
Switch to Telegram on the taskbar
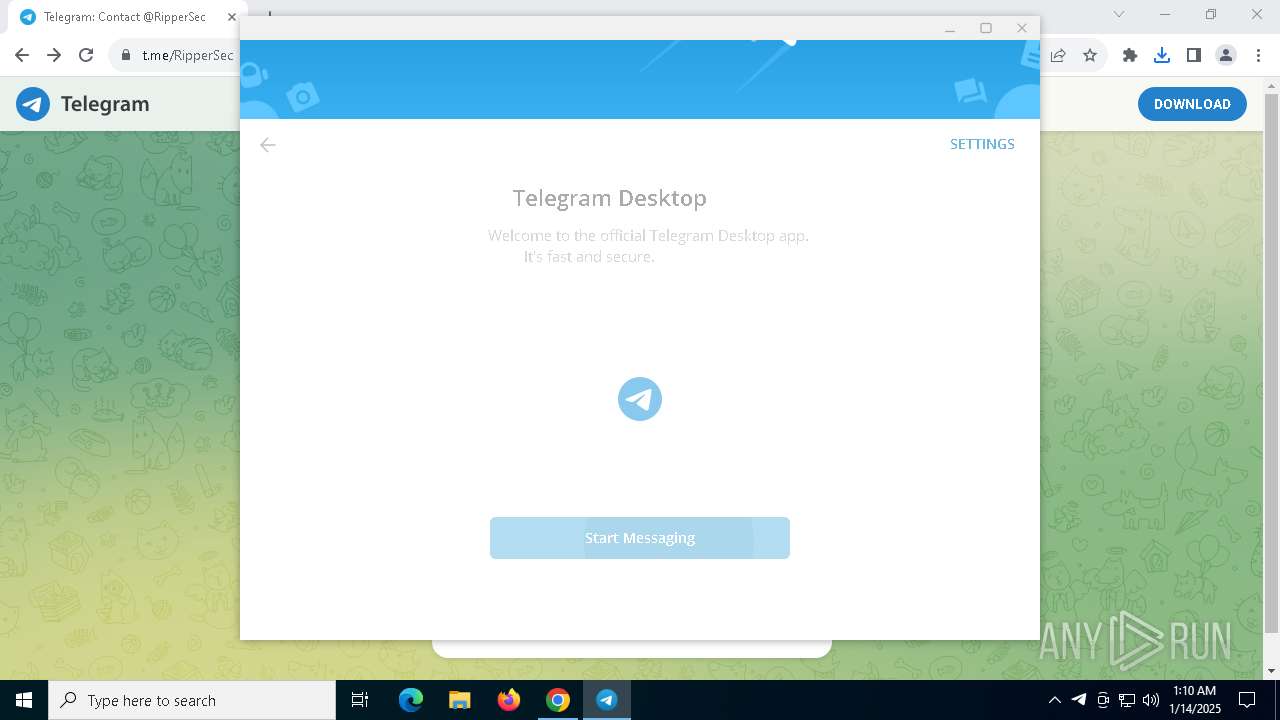coord(607,700)
